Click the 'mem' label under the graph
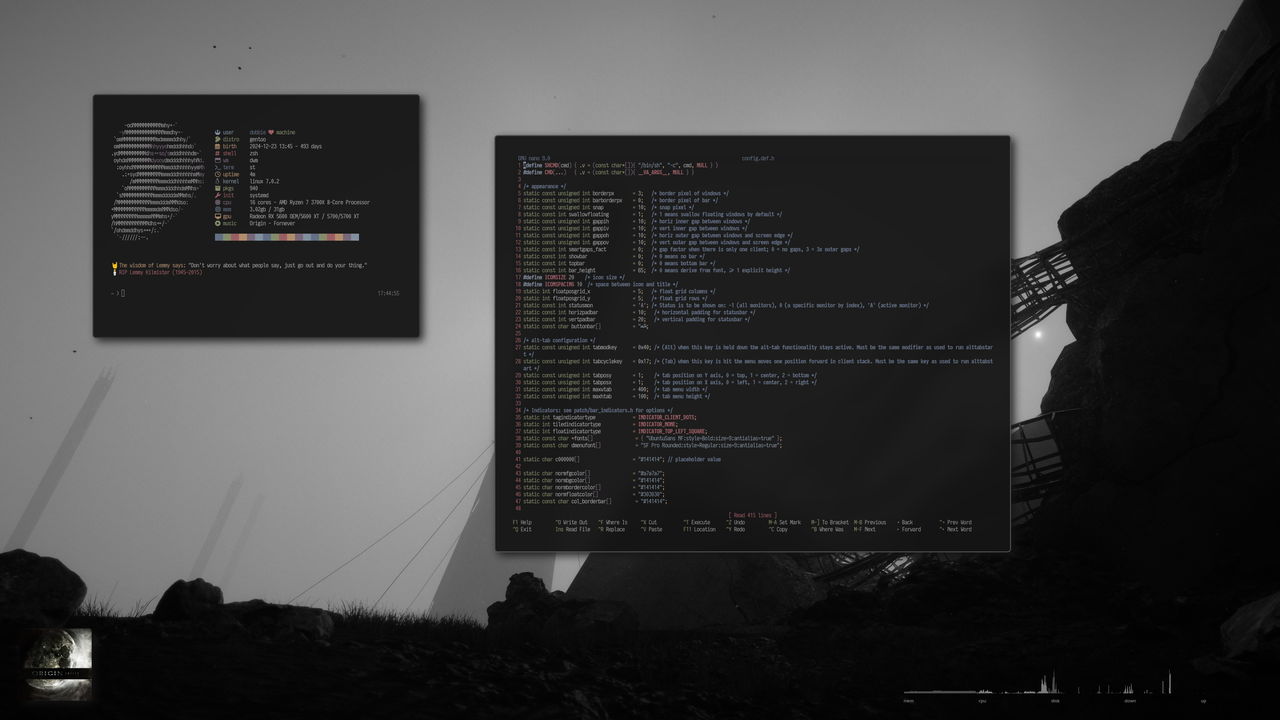 pyautogui.click(x=909, y=701)
